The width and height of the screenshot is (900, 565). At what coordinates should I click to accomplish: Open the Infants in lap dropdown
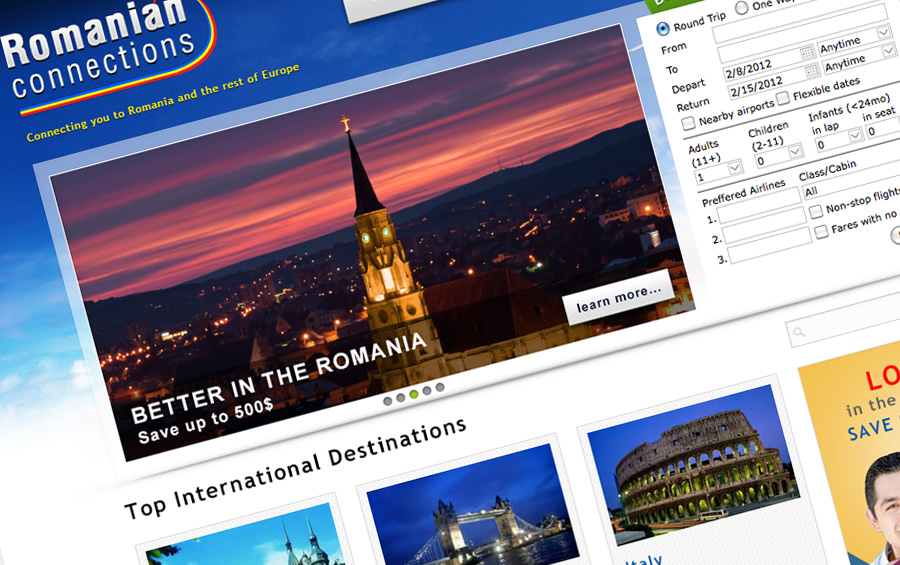coord(839,140)
